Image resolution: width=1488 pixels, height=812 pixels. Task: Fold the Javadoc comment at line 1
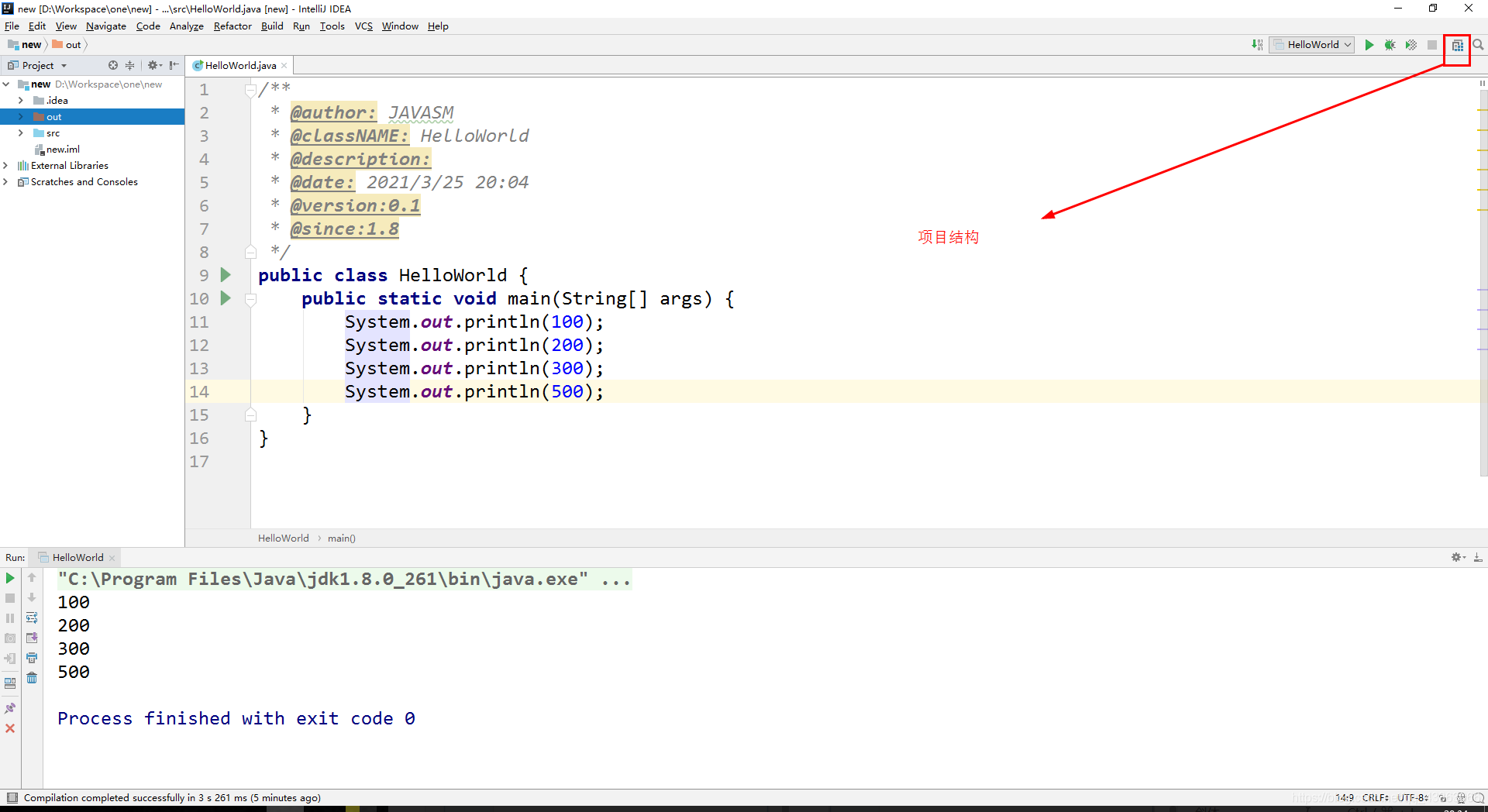250,90
